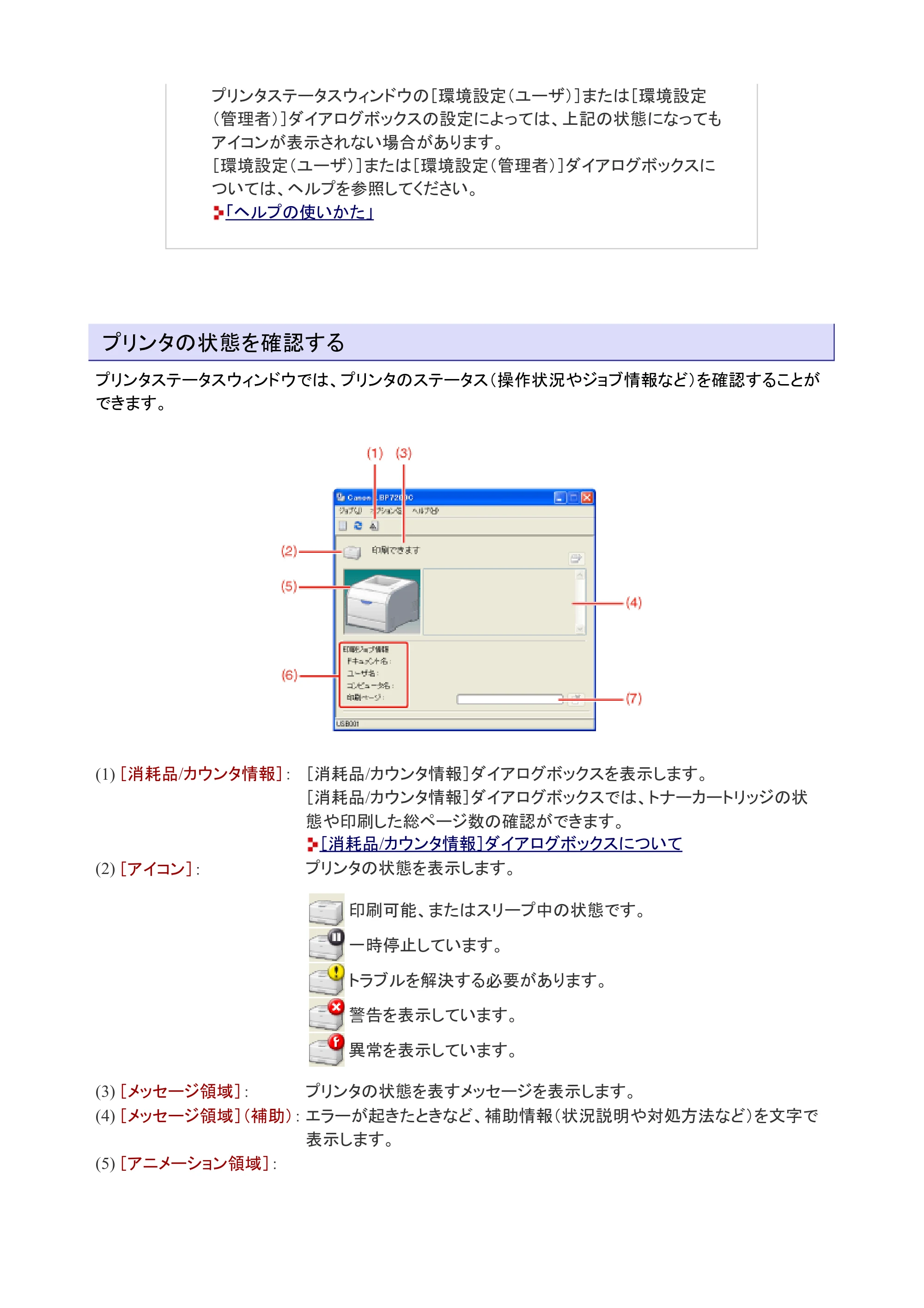Image resolution: width=924 pixels, height=1308 pixels.
Task: Click the cancel job button beside progress bar
Action: coord(576,699)
